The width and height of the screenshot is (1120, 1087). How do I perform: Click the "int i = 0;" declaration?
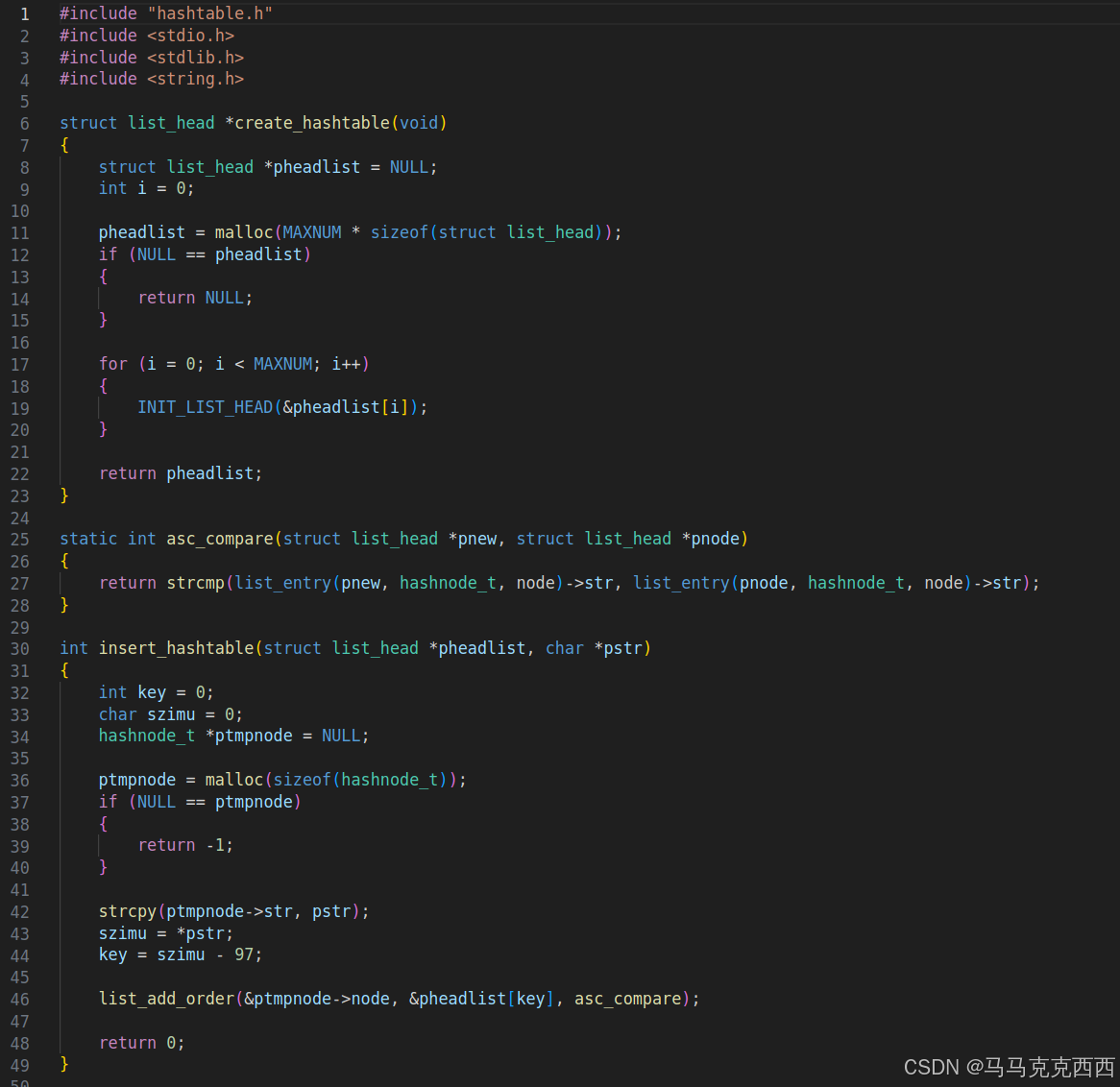tap(146, 188)
